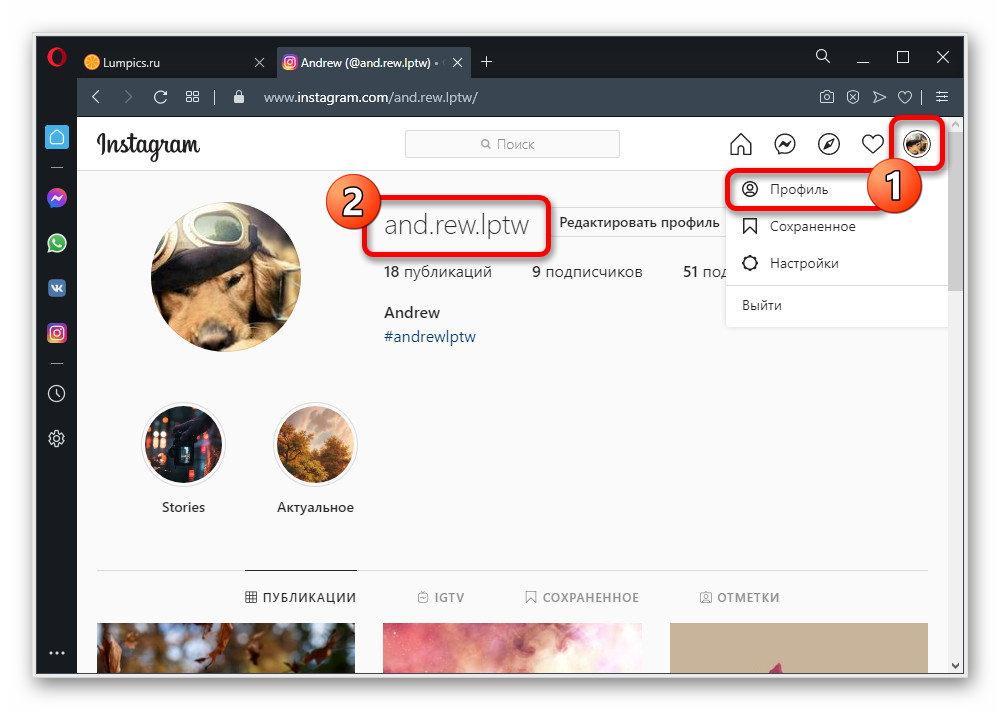The height and width of the screenshot is (710, 1000).
Task: Choose Выйти to log out
Action: (762, 305)
